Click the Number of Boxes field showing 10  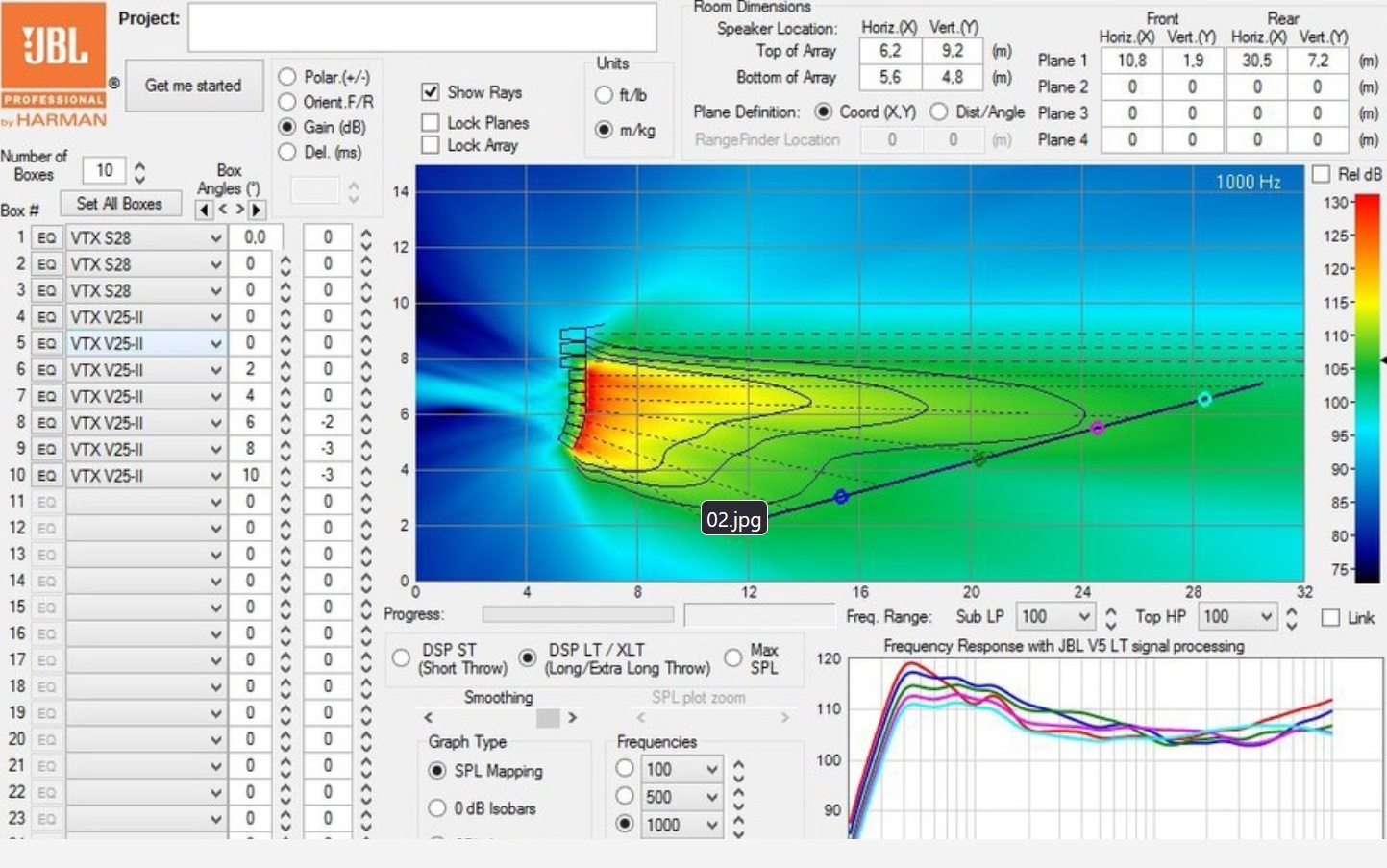pyautogui.click(x=105, y=171)
